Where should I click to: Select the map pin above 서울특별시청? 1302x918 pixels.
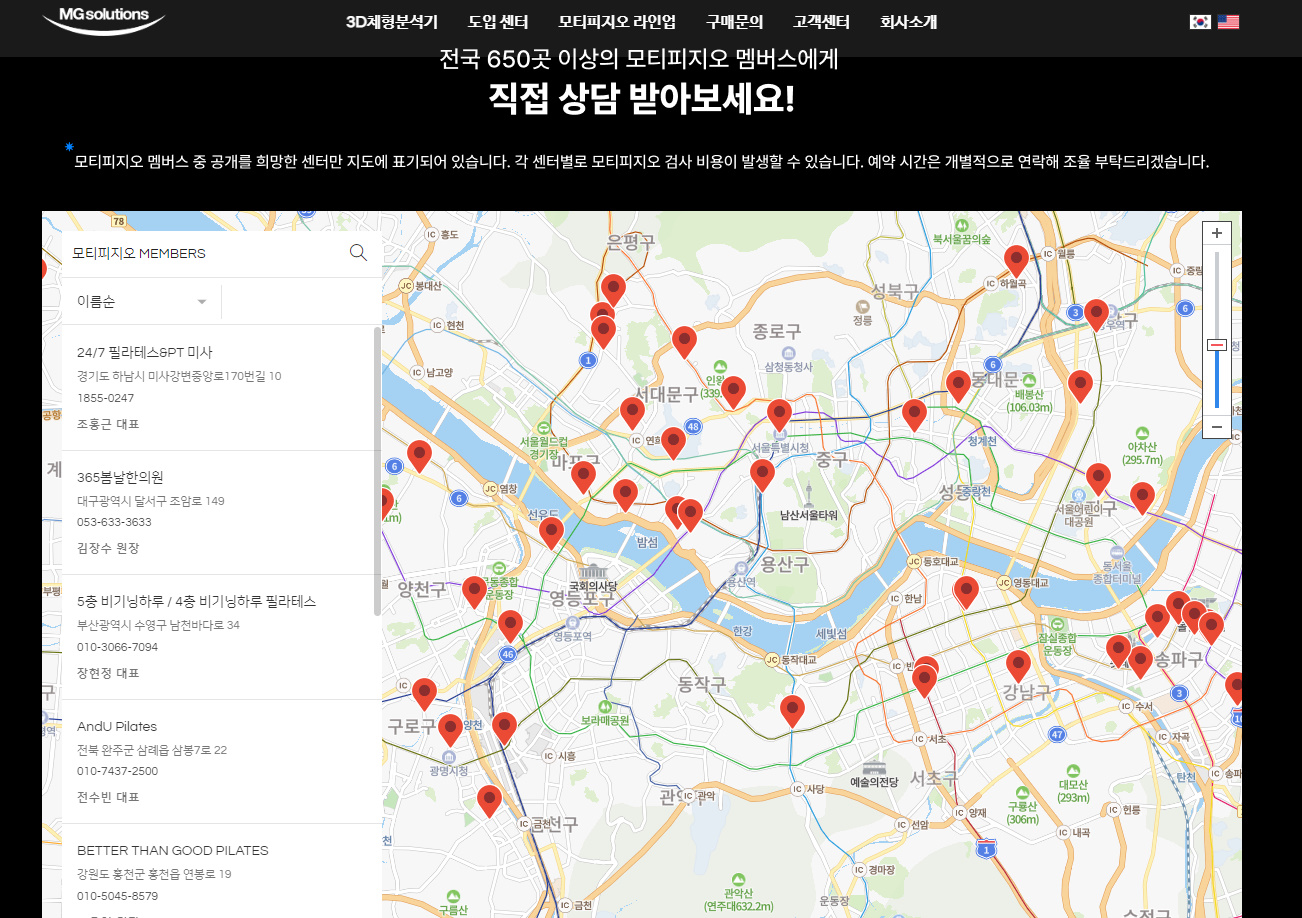point(779,415)
